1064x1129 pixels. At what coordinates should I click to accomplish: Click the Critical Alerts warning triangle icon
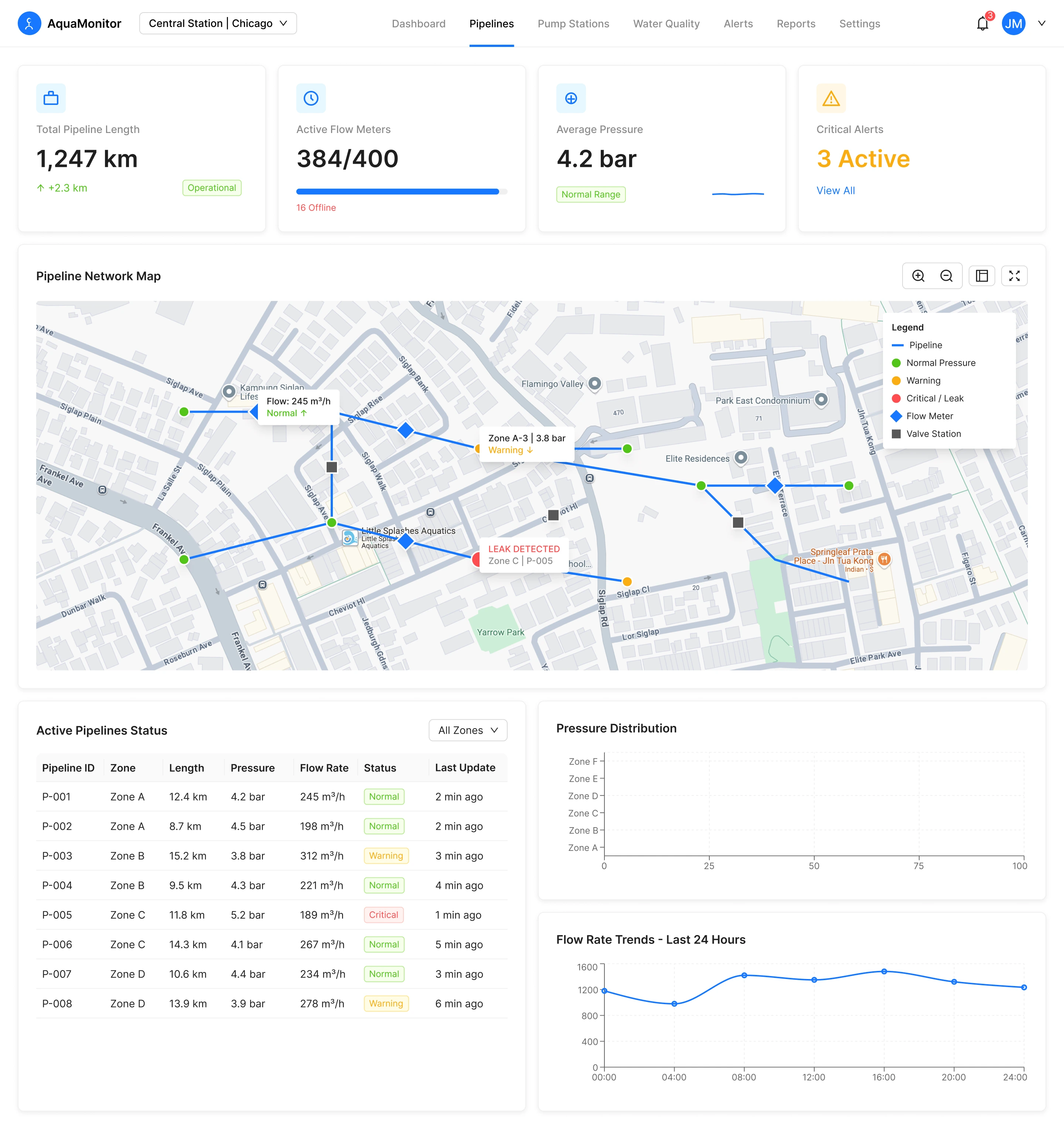[x=831, y=98]
